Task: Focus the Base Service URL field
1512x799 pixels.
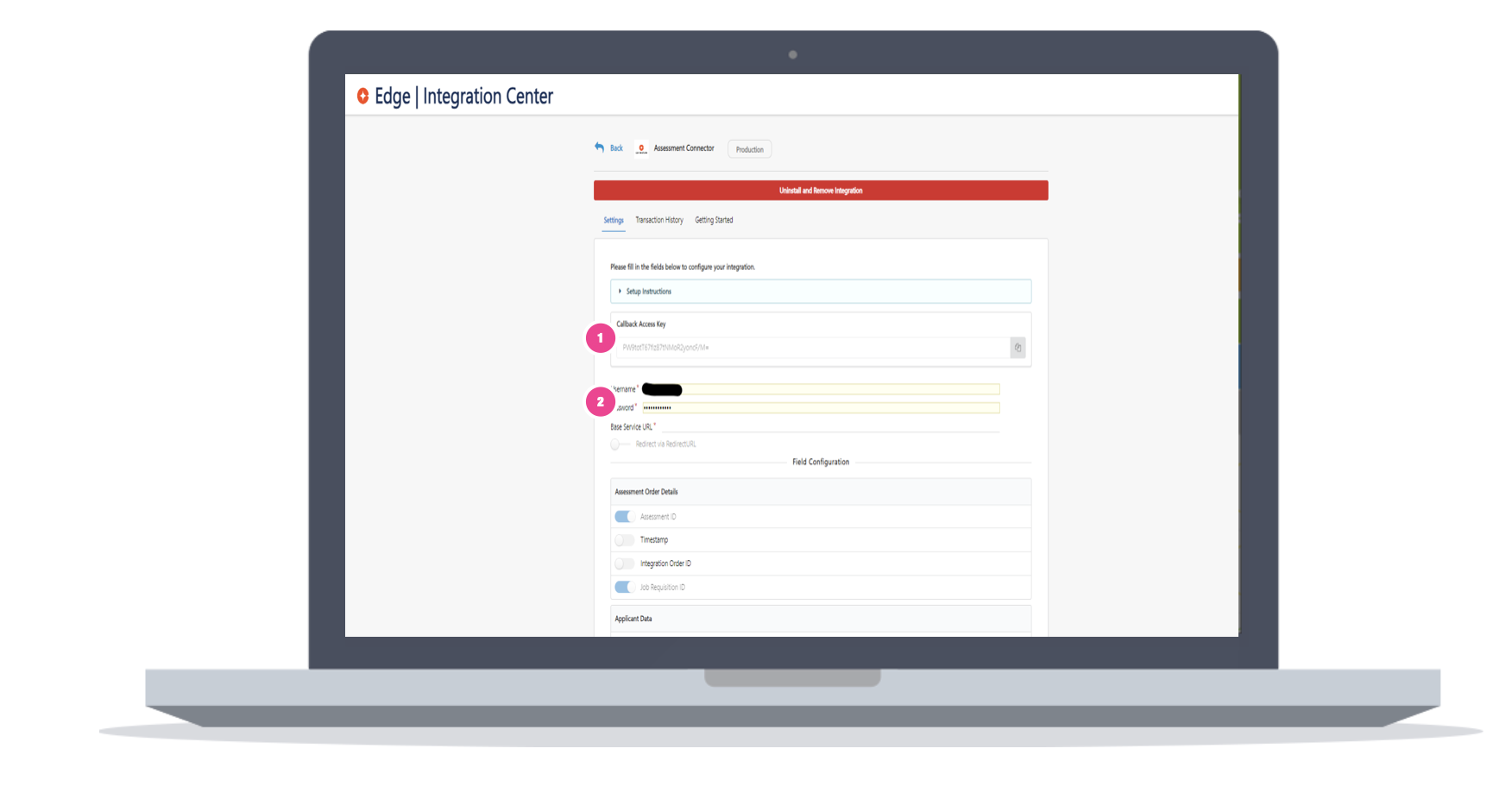Action: tap(827, 426)
